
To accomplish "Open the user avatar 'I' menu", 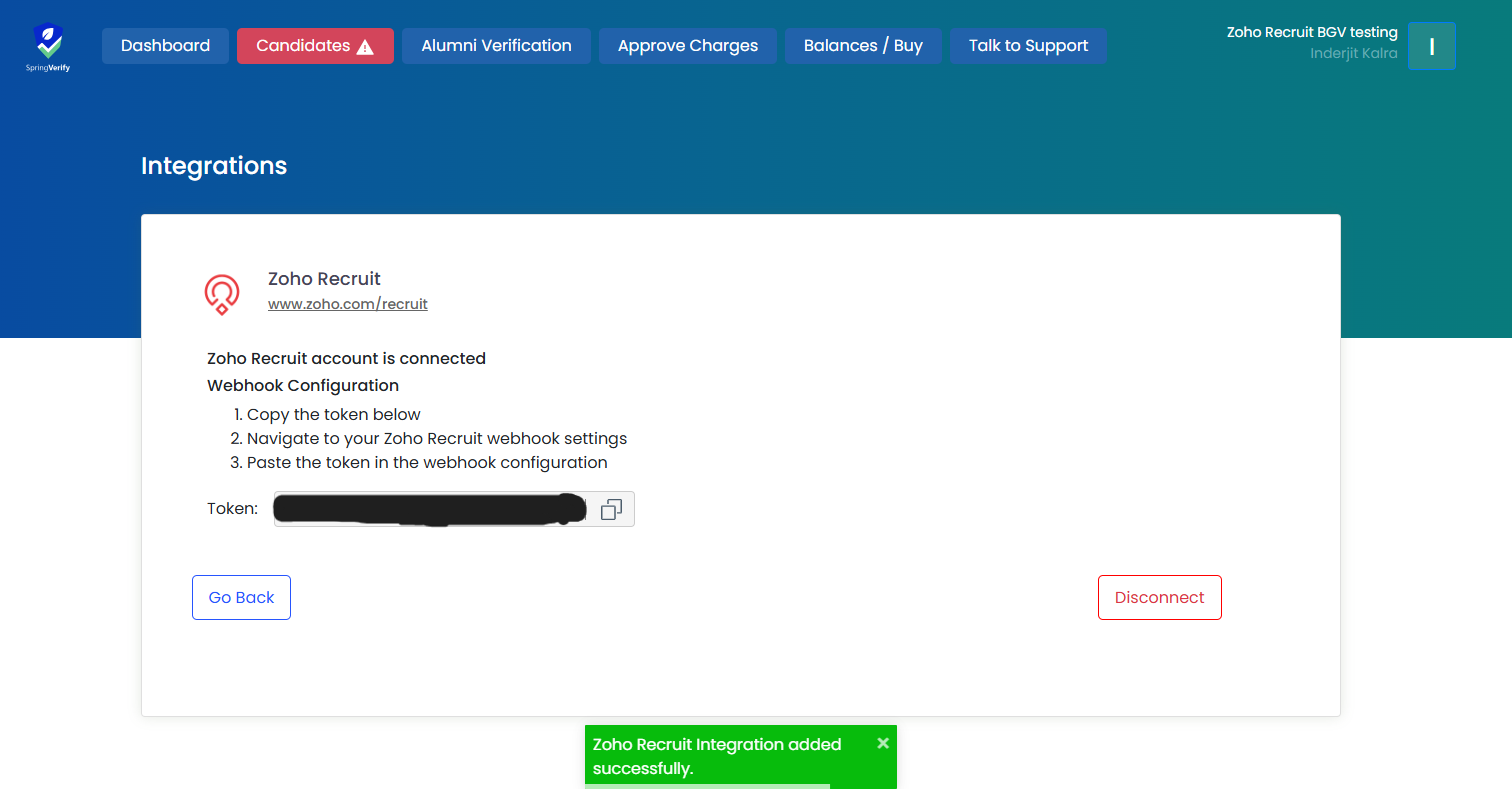I will (x=1431, y=46).
